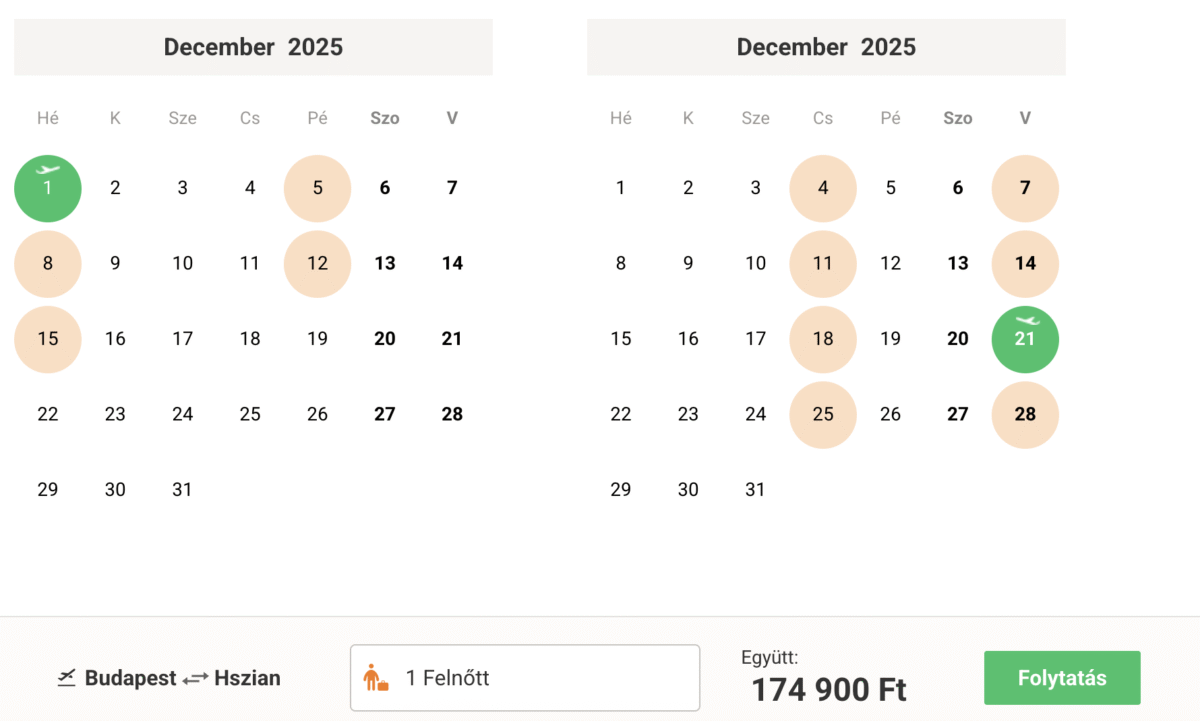Screen dimensions: 1200x721
Task: Select departure date December 1 with plane icon
Action: pyautogui.click(x=48, y=188)
